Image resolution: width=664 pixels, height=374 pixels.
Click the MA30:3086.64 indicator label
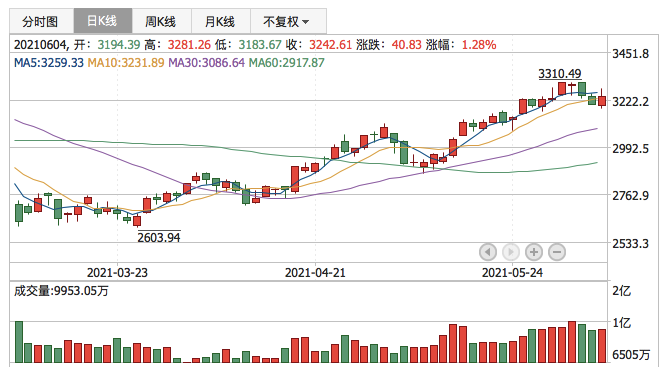click(x=206, y=63)
